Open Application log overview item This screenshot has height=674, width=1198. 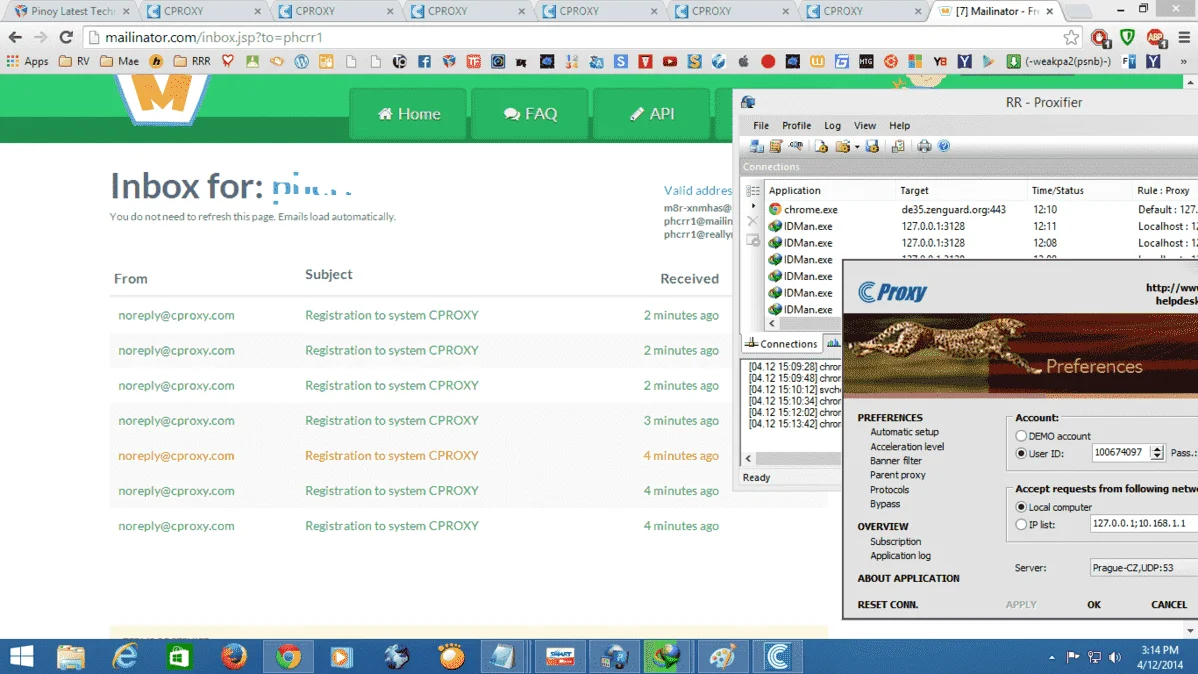900,556
